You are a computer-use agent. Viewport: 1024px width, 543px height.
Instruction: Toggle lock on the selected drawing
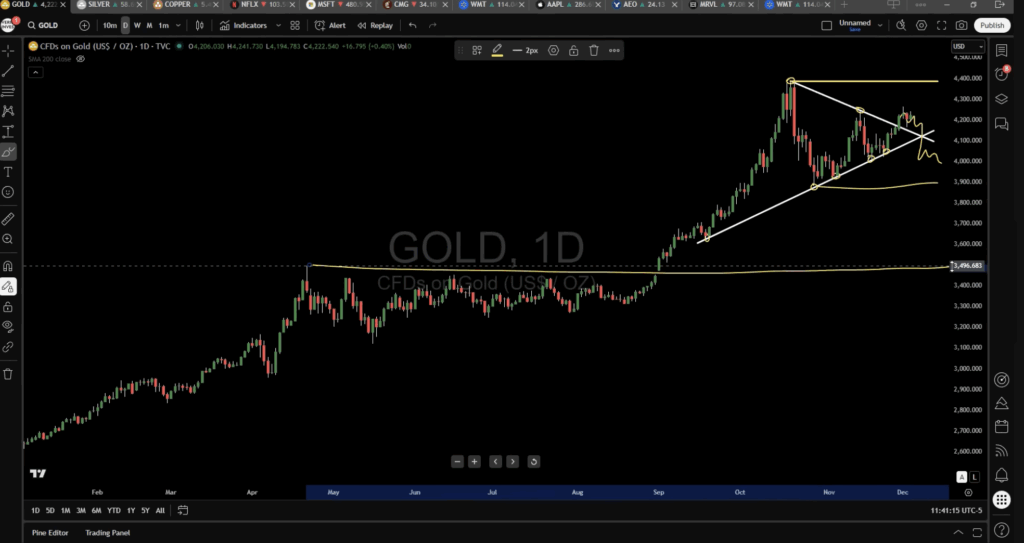pos(573,50)
